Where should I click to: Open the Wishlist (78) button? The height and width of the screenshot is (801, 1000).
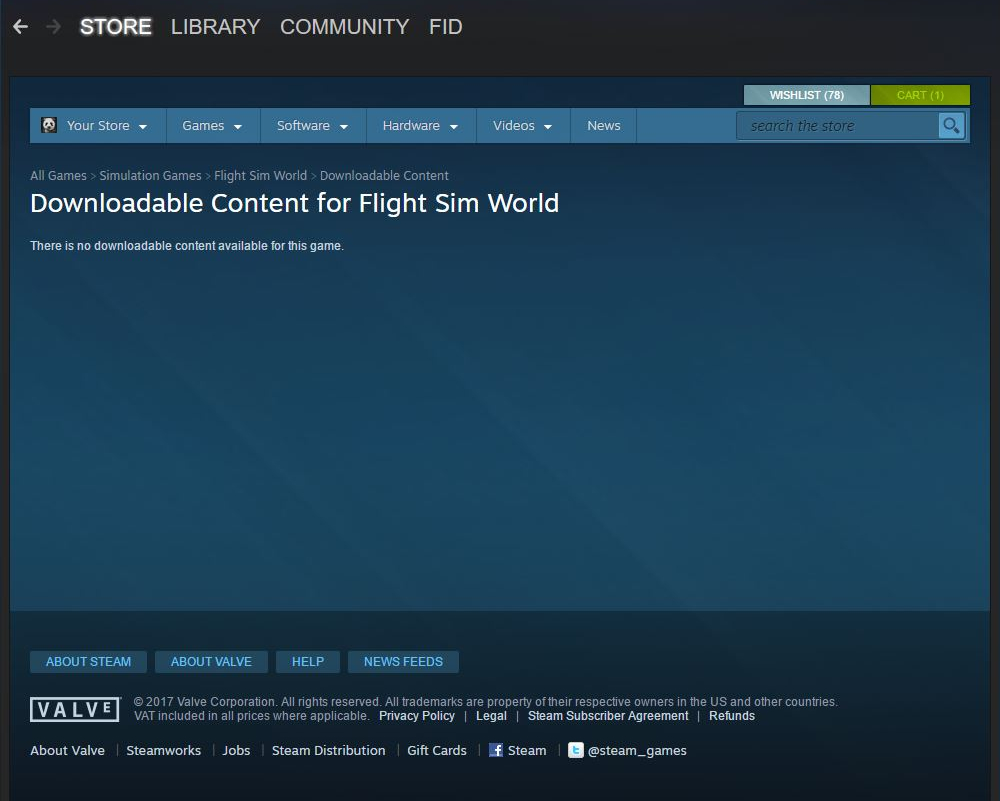[806, 95]
